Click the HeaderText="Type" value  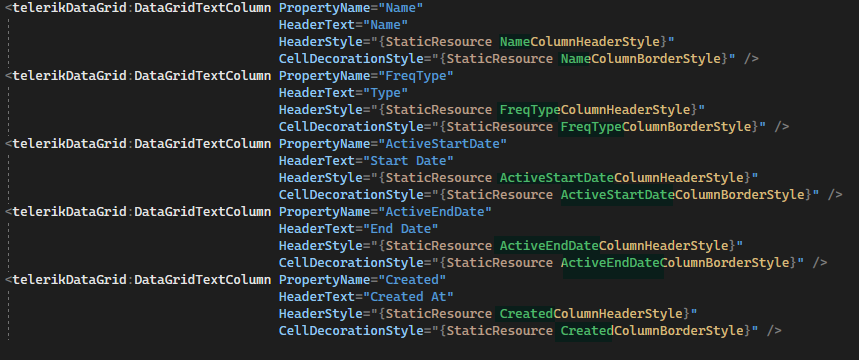tap(386, 93)
